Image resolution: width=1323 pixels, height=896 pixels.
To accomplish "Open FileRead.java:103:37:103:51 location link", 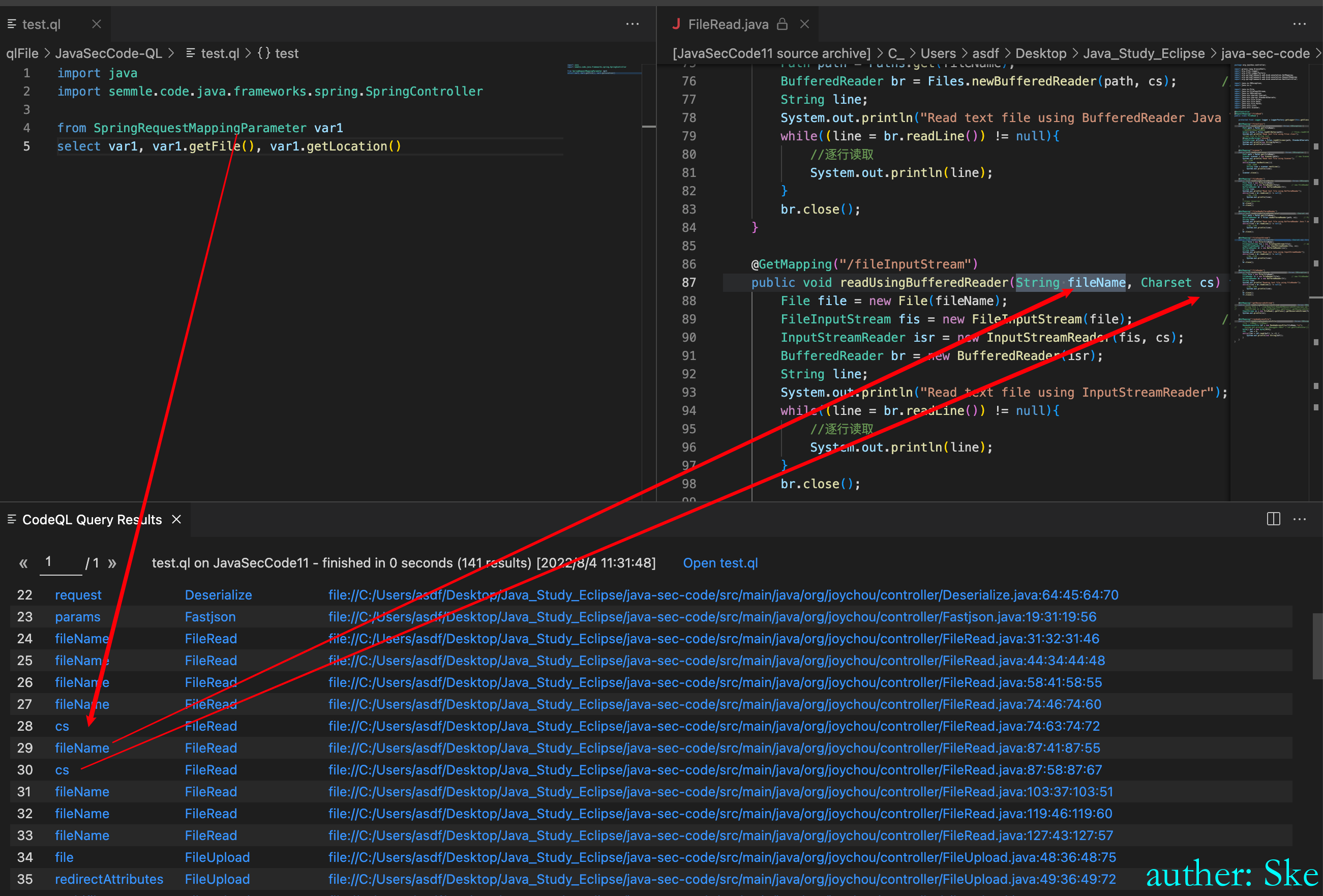I will pyautogui.click(x=720, y=792).
